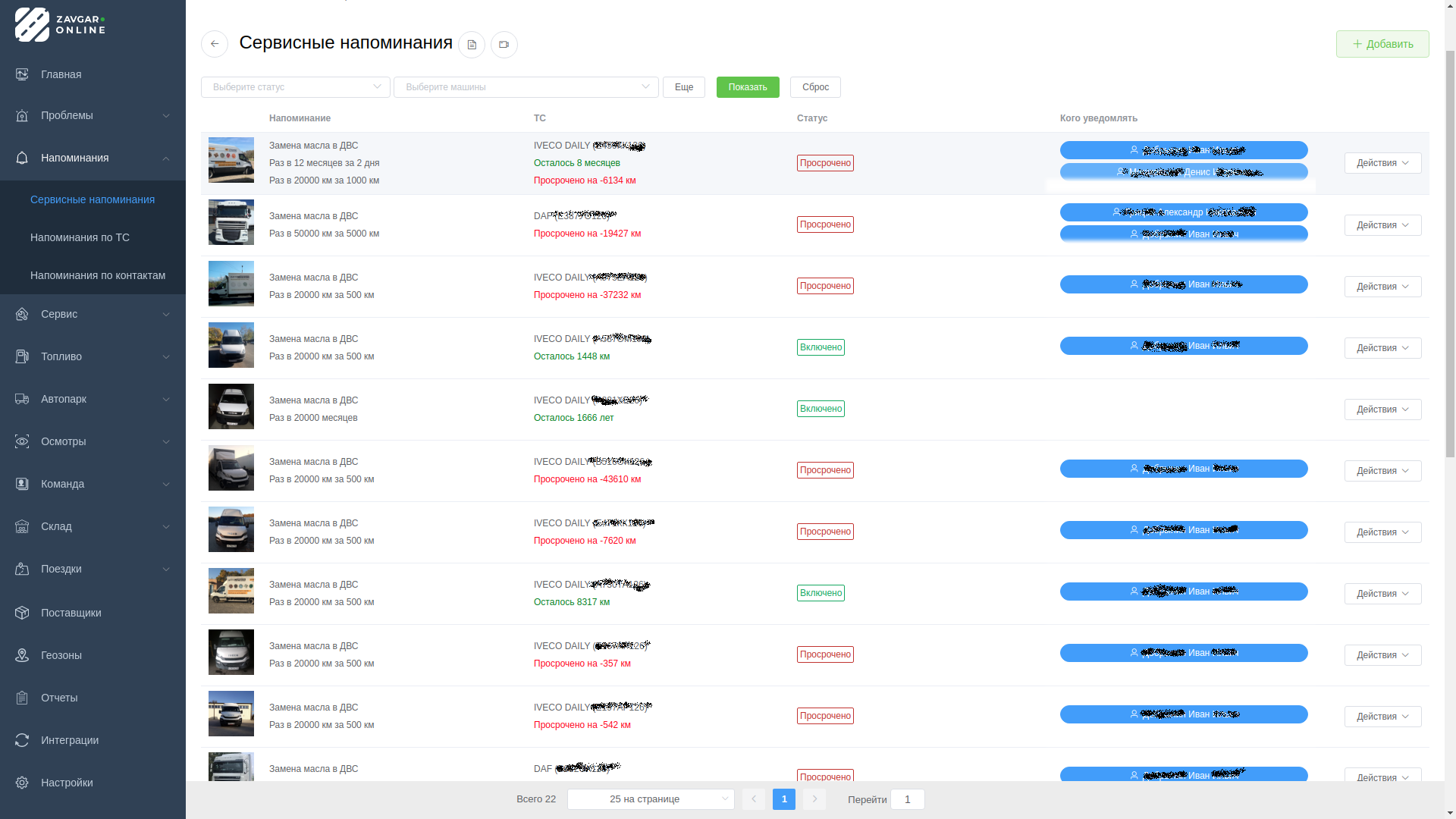Click the document icon beside page title
The height and width of the screenshot is (819, 1456).
click(472, 45)
